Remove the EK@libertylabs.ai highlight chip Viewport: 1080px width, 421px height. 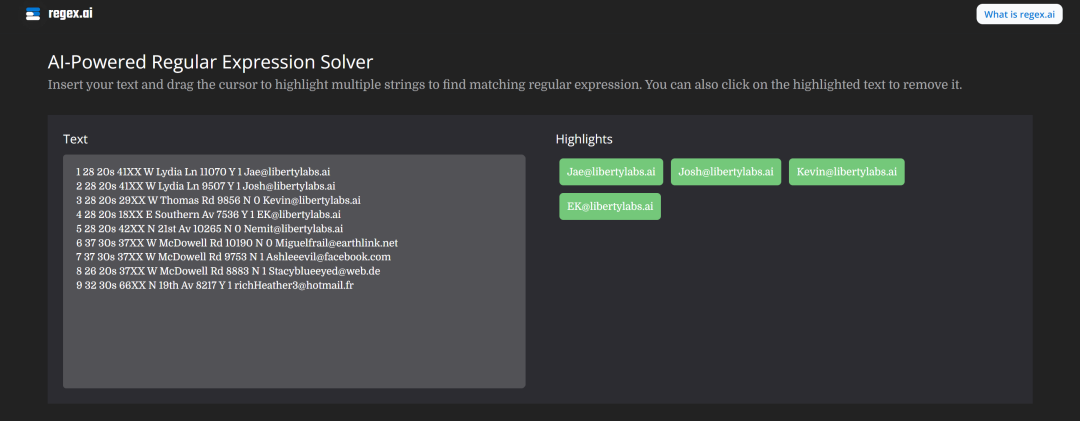(610, 207)
